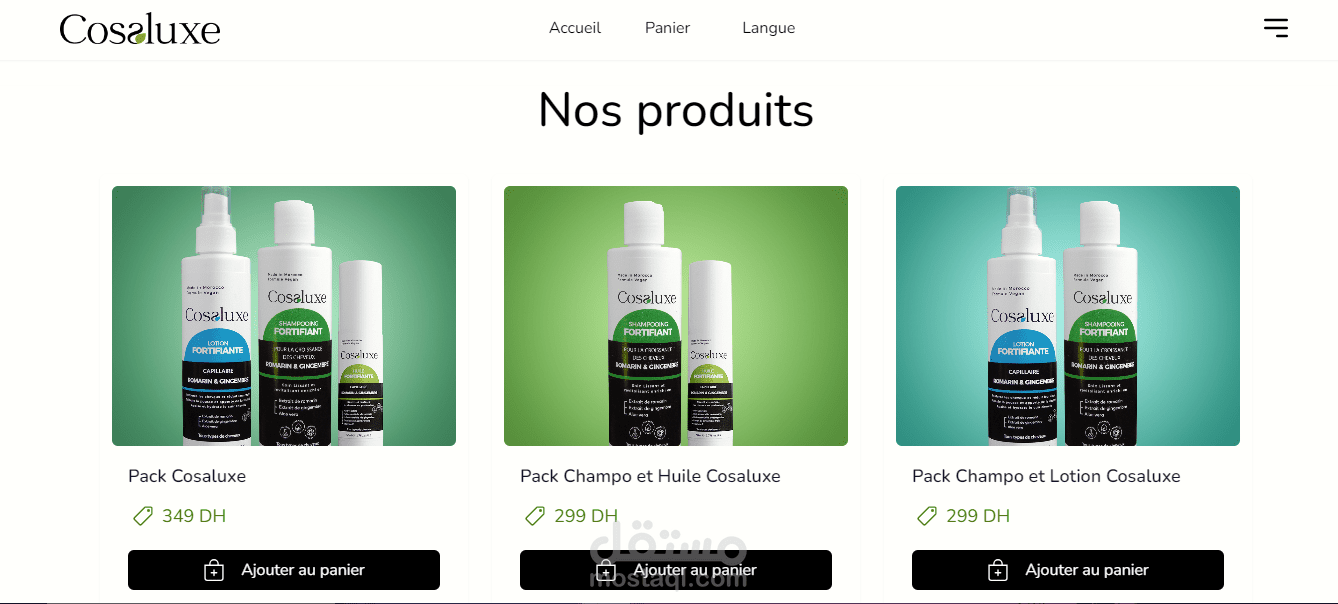The image size is (1338, 604).
Task: Open the Langue selector
Action: (x=769, y=28)
